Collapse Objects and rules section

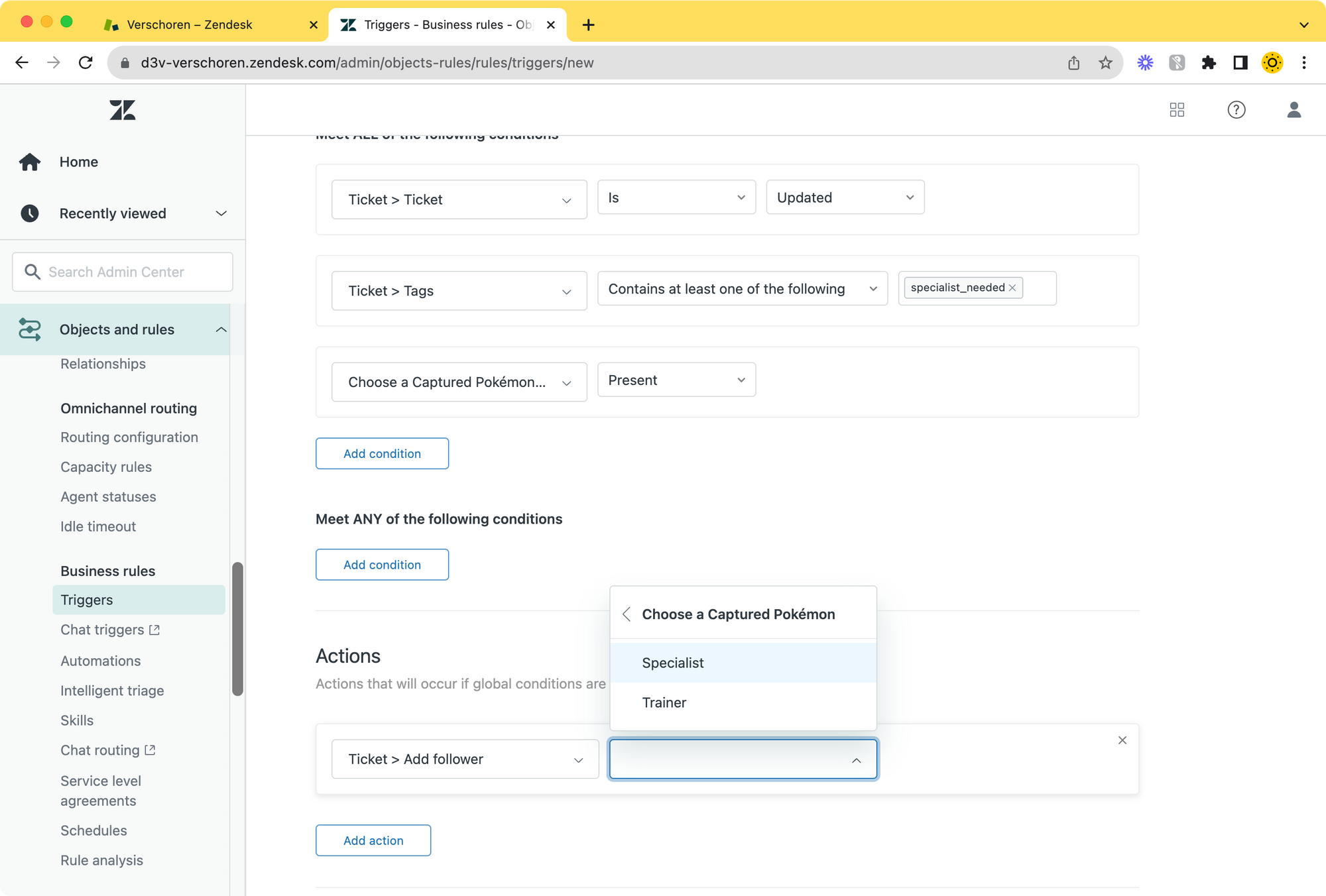pyautogui.click(x=221, y=330)
